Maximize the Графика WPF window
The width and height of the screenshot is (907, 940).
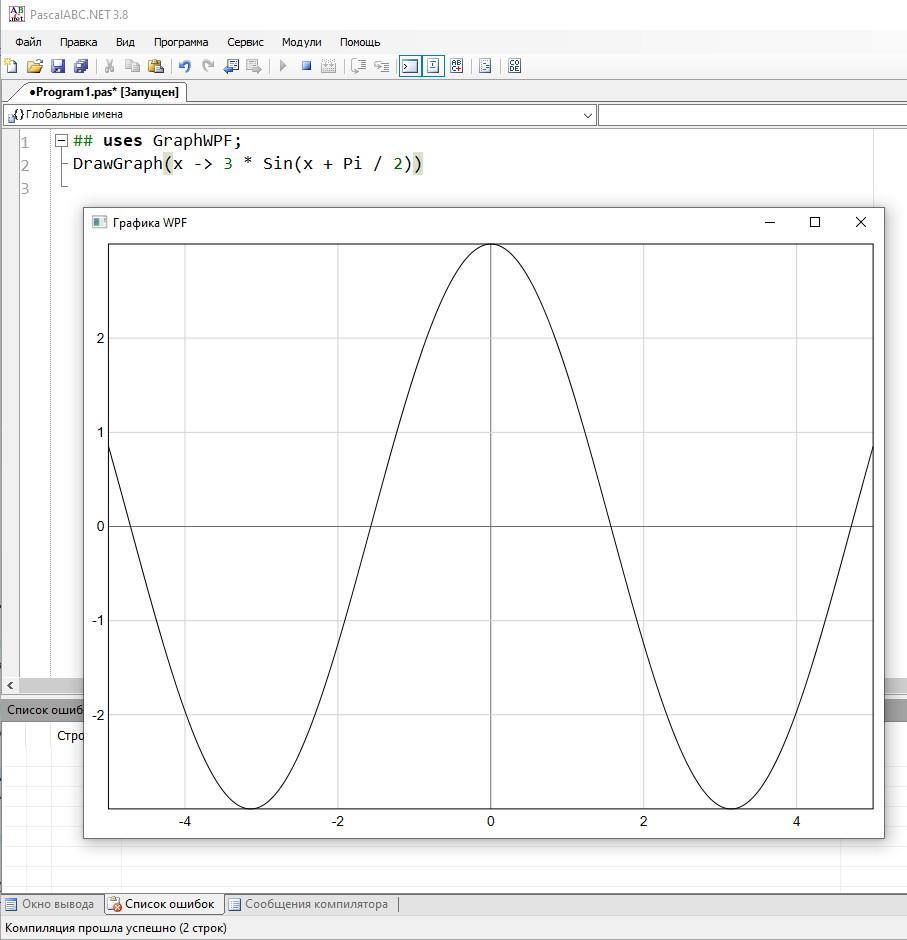tap(815, 222)
